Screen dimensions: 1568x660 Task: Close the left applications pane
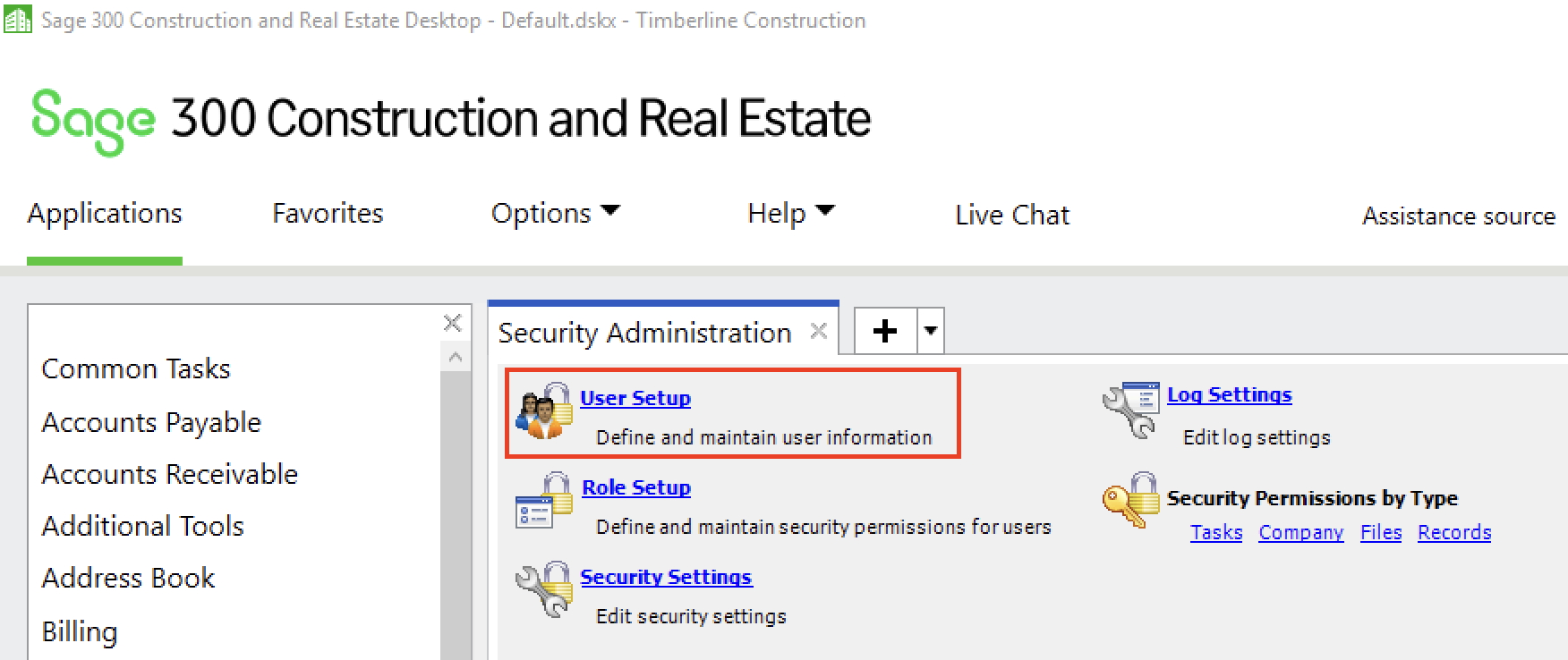click(x=453, y=323)
